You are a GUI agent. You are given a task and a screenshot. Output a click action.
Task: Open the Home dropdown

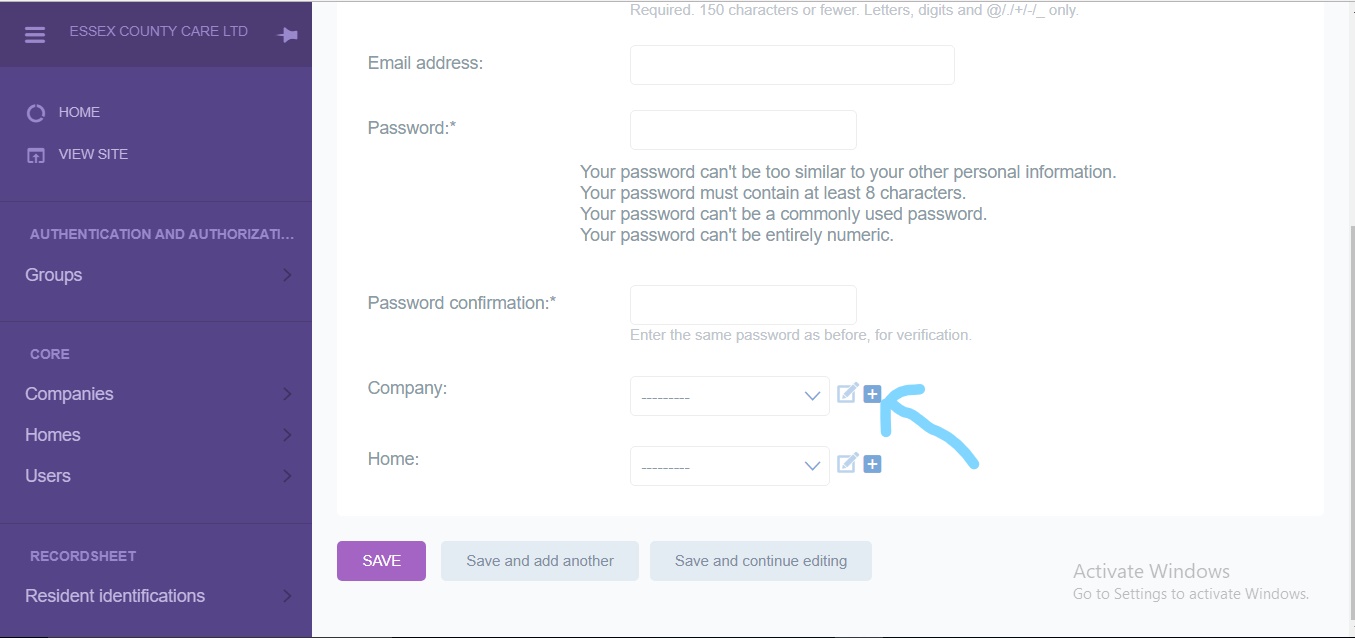coord(729,466)
